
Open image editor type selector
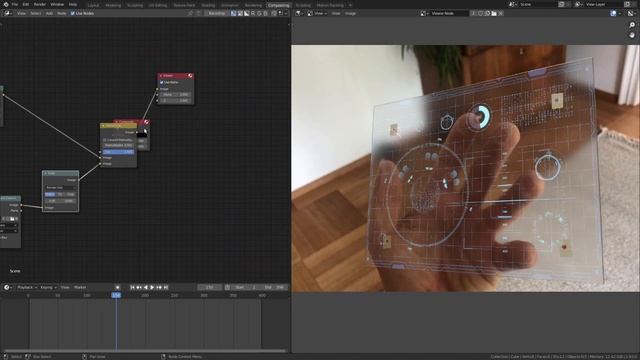(299, 13)
